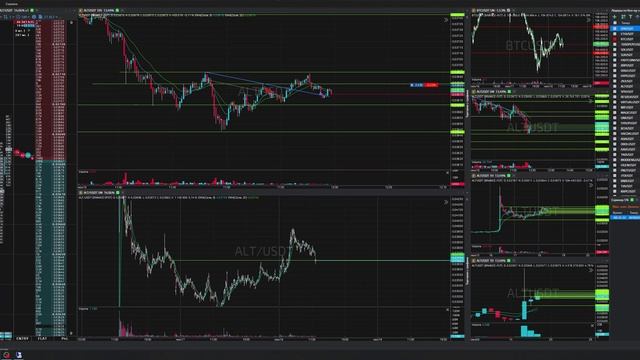
Task: Toggle the green indicator in the third right ALTUSDT chart header
Action: (x=509, y=176)
